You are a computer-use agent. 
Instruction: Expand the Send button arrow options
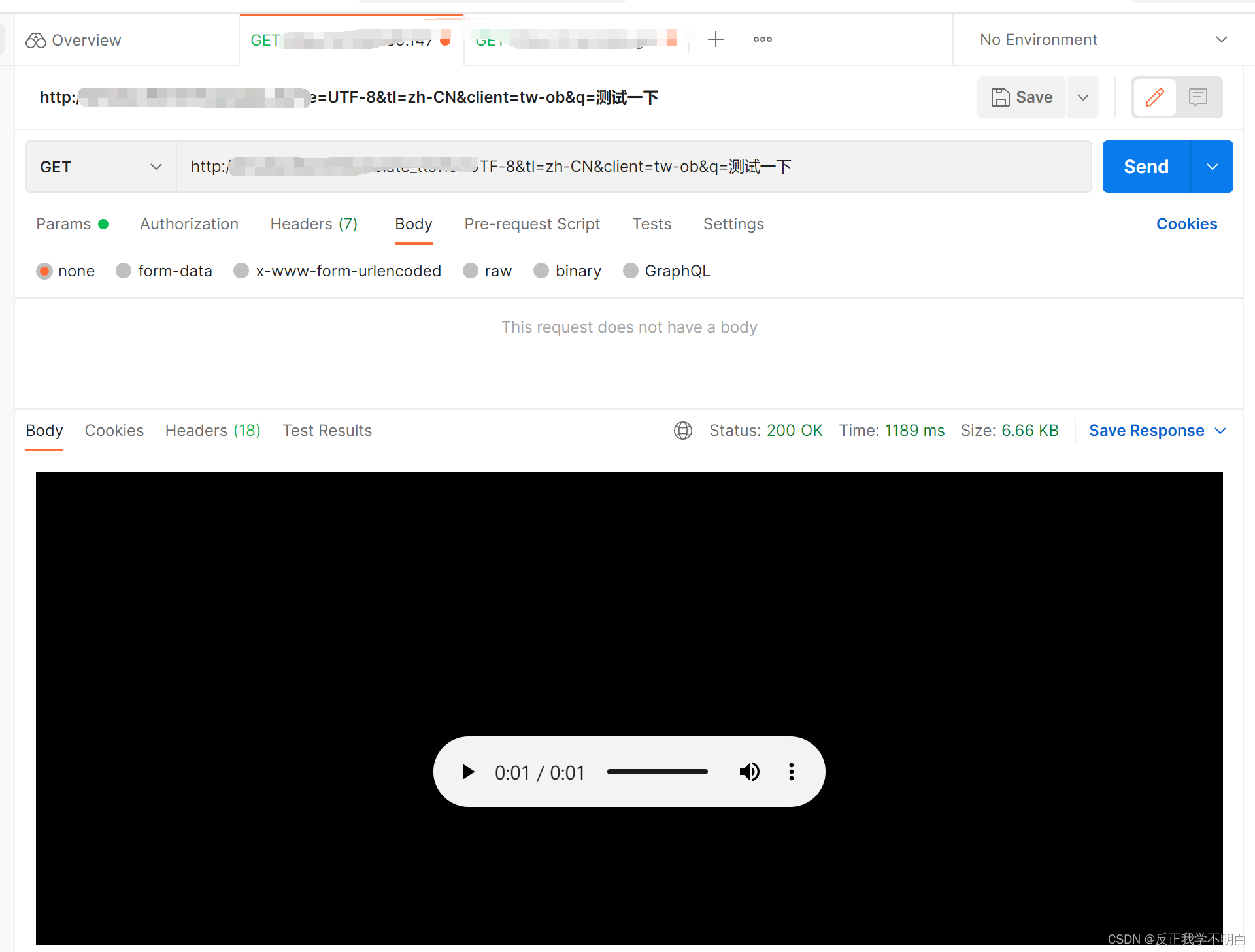tap(1213, 167)
